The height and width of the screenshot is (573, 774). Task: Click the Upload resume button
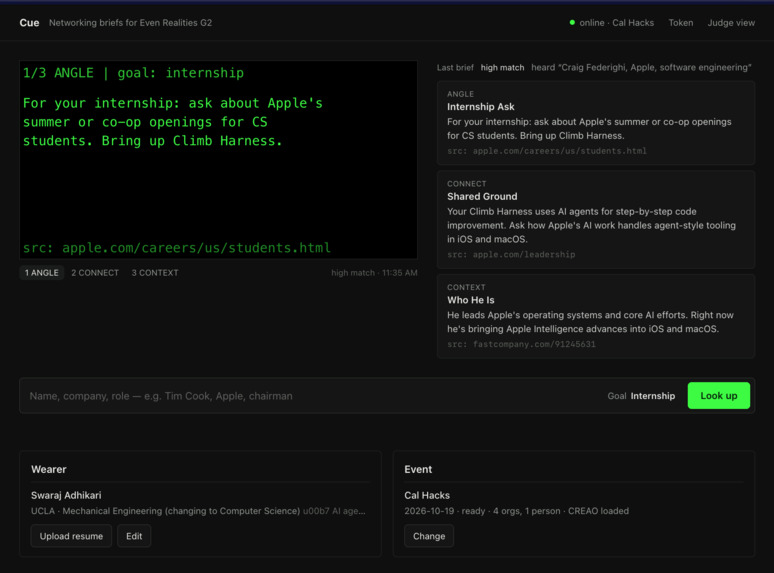pos(71,536)
